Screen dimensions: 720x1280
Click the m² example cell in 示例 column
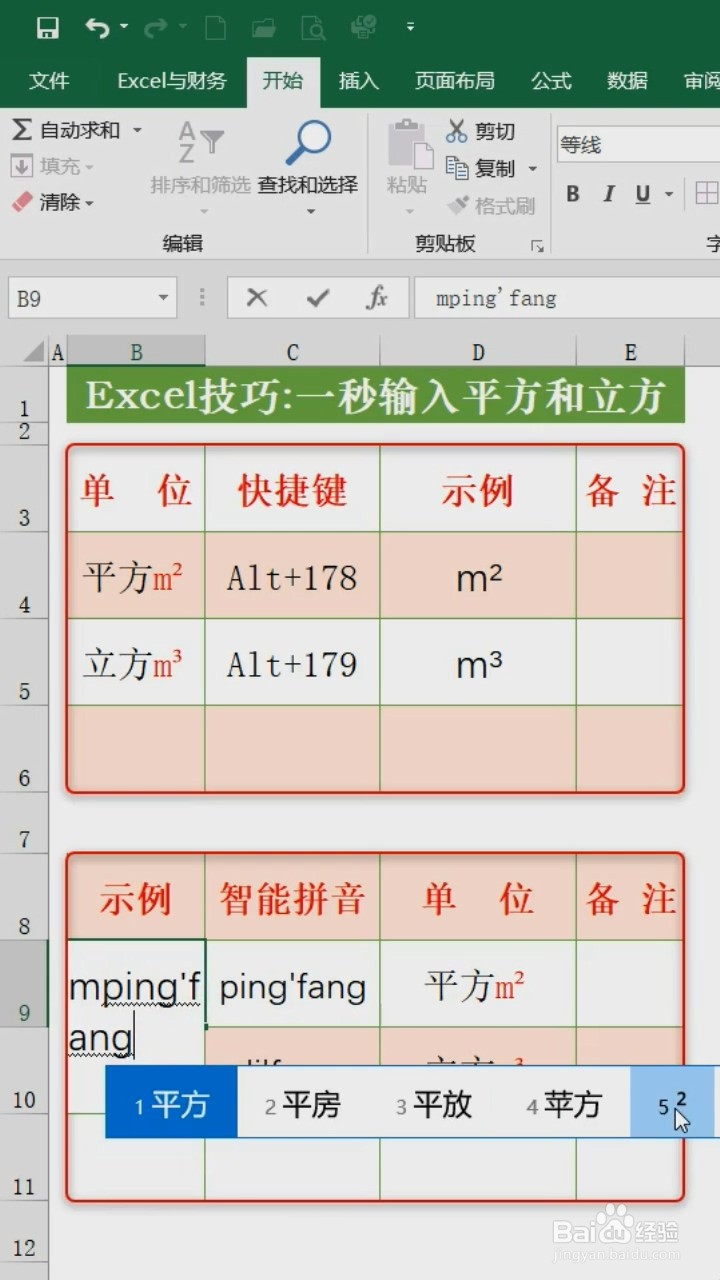(478, 576)
